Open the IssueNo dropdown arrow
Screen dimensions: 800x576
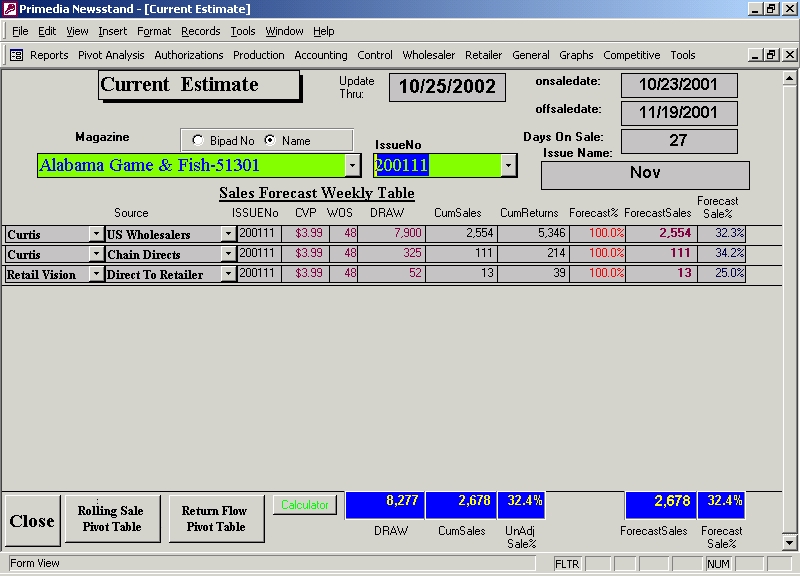tap(508, 165)
